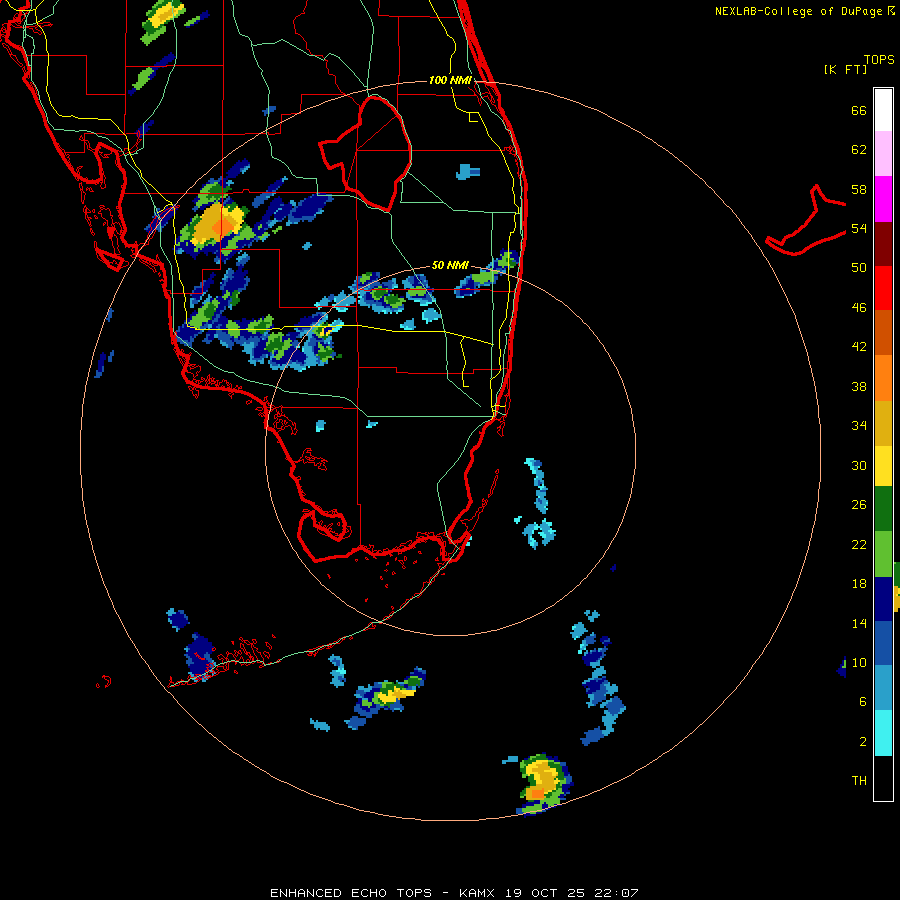Click the 58 legend value
The width and height of the screenshot is (900, 900).
pos(859,189)
